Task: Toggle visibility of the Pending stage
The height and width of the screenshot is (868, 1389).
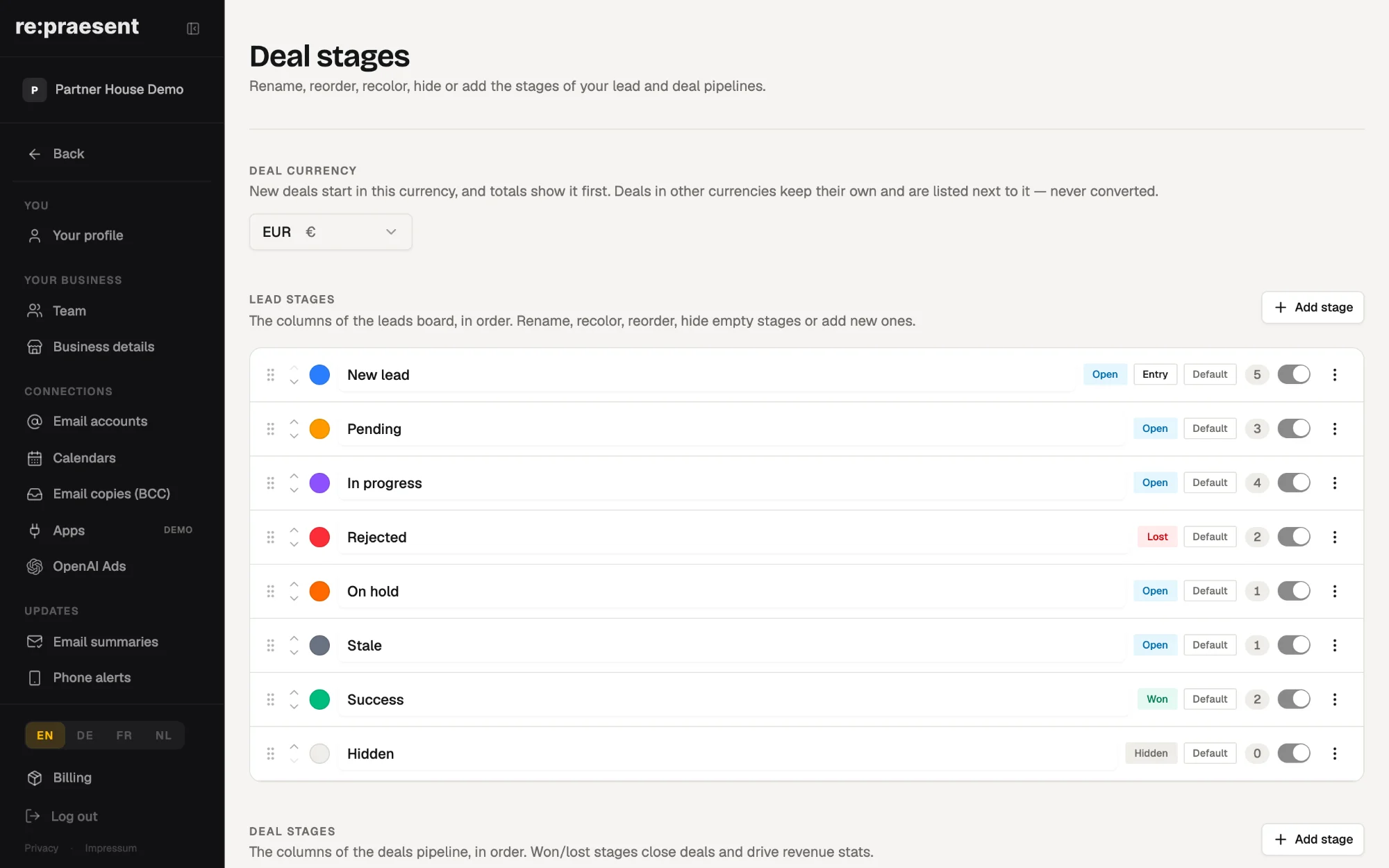Action: 1294,429
